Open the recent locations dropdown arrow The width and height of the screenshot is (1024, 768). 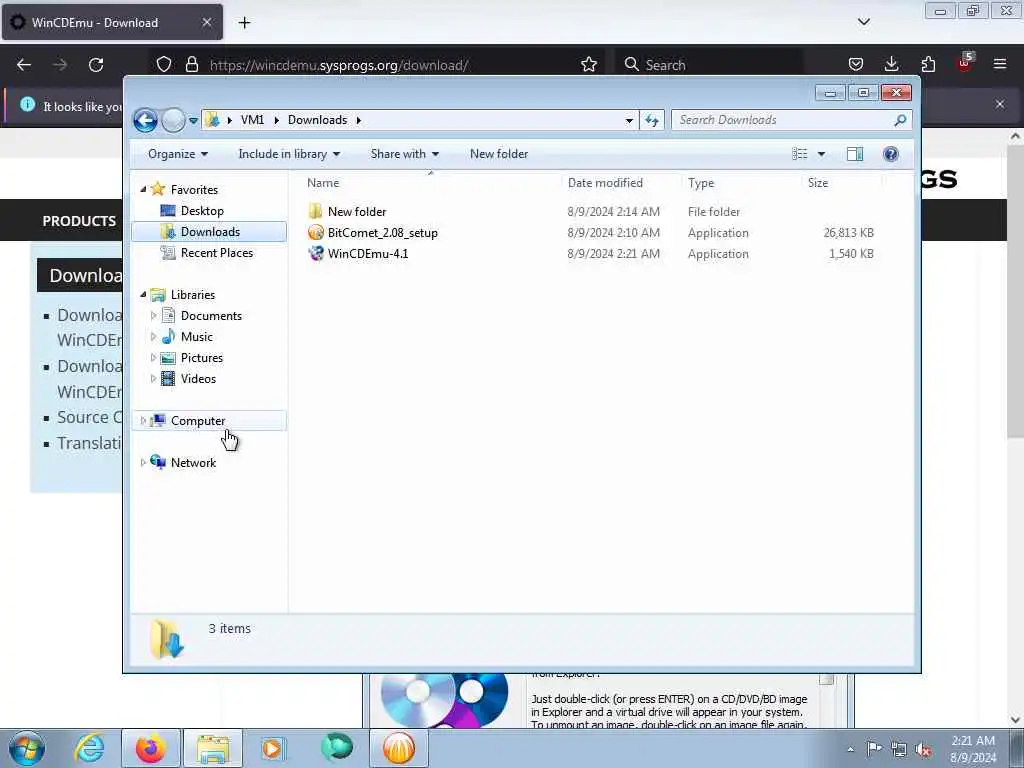tap(193, 121)
